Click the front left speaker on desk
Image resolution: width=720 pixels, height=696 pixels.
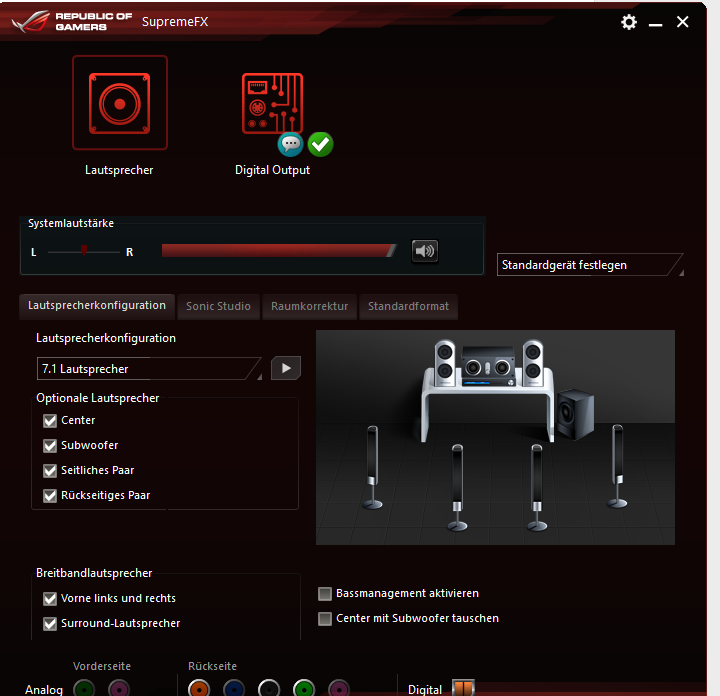pyautogui.click(x=444, y=363)
